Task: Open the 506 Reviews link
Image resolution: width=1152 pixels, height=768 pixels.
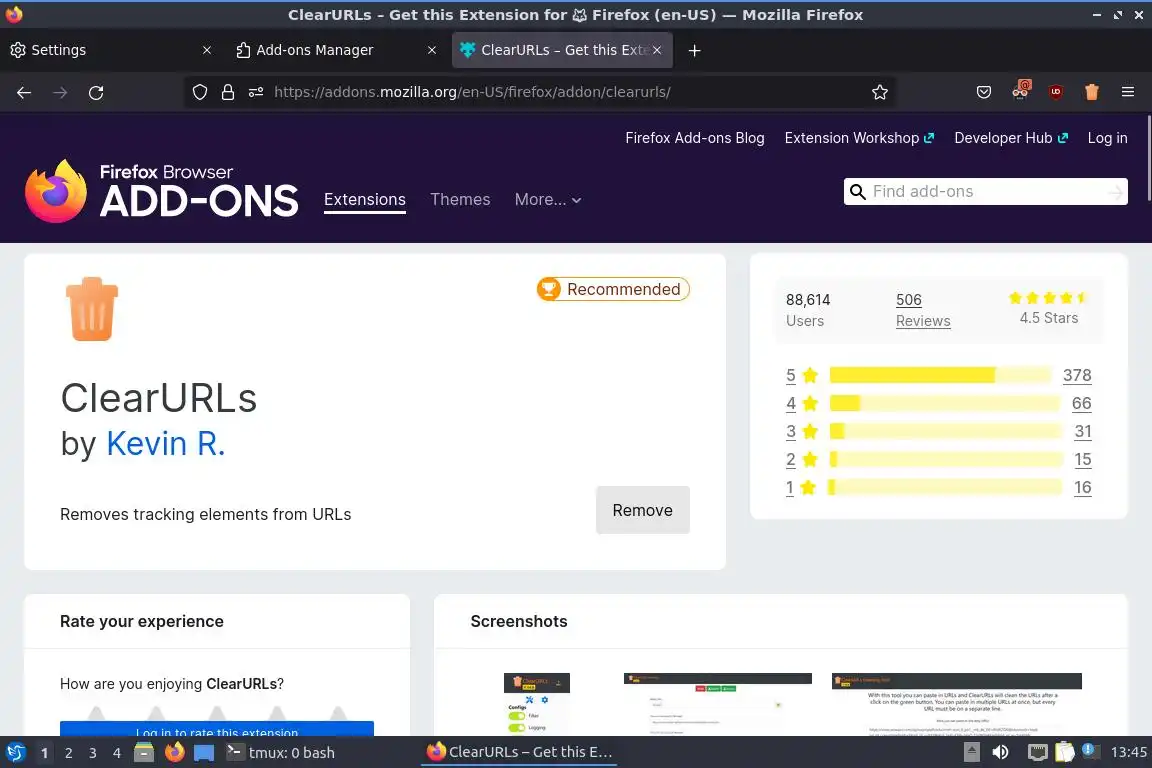Action: (x=923, y=309)
